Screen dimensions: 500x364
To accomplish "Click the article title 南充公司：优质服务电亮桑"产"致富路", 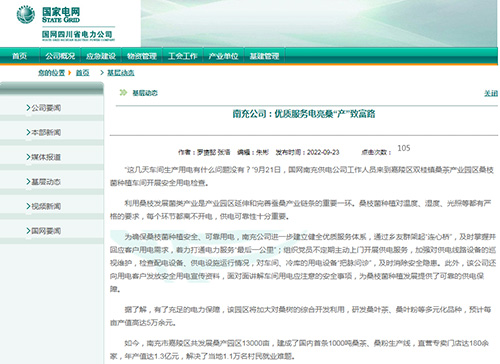I will coord(304,114).
